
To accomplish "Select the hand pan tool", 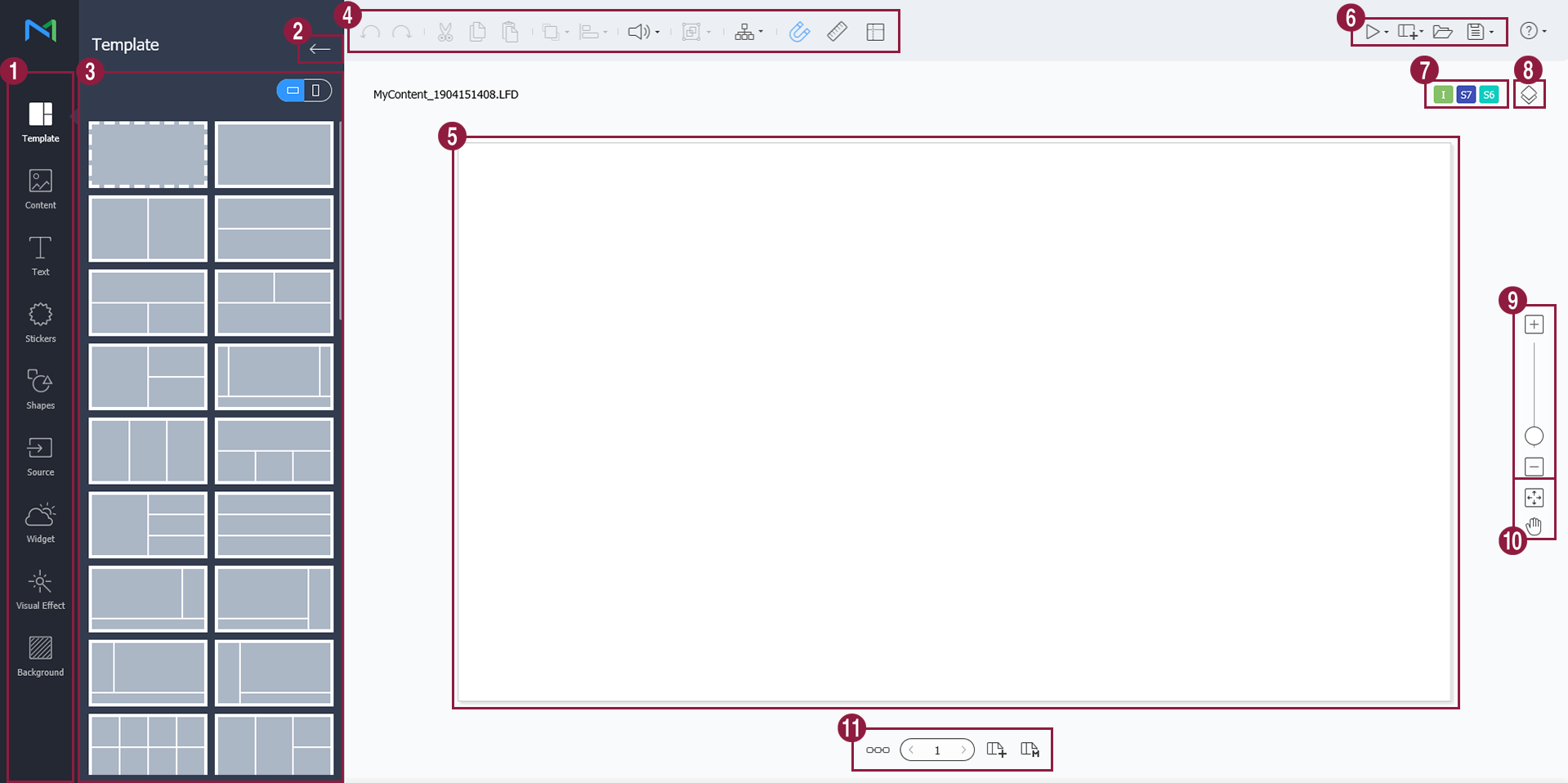I will [x=1534, y=526].
